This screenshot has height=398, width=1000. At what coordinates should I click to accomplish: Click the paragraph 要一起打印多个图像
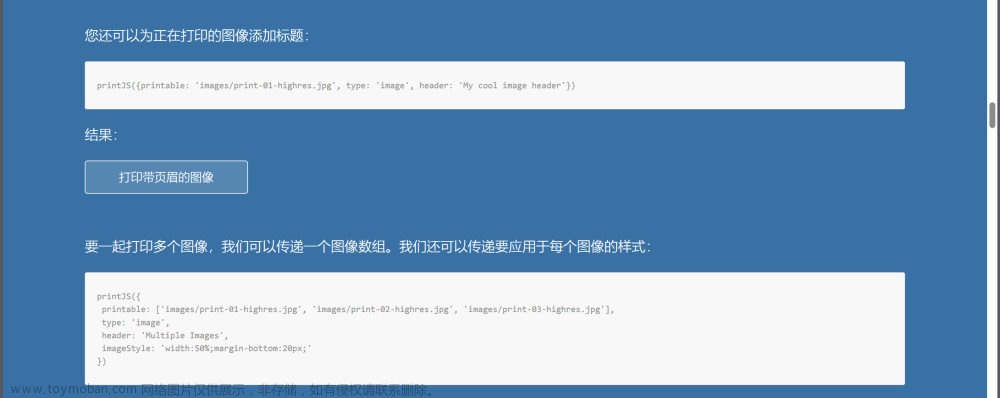point(367,247)
